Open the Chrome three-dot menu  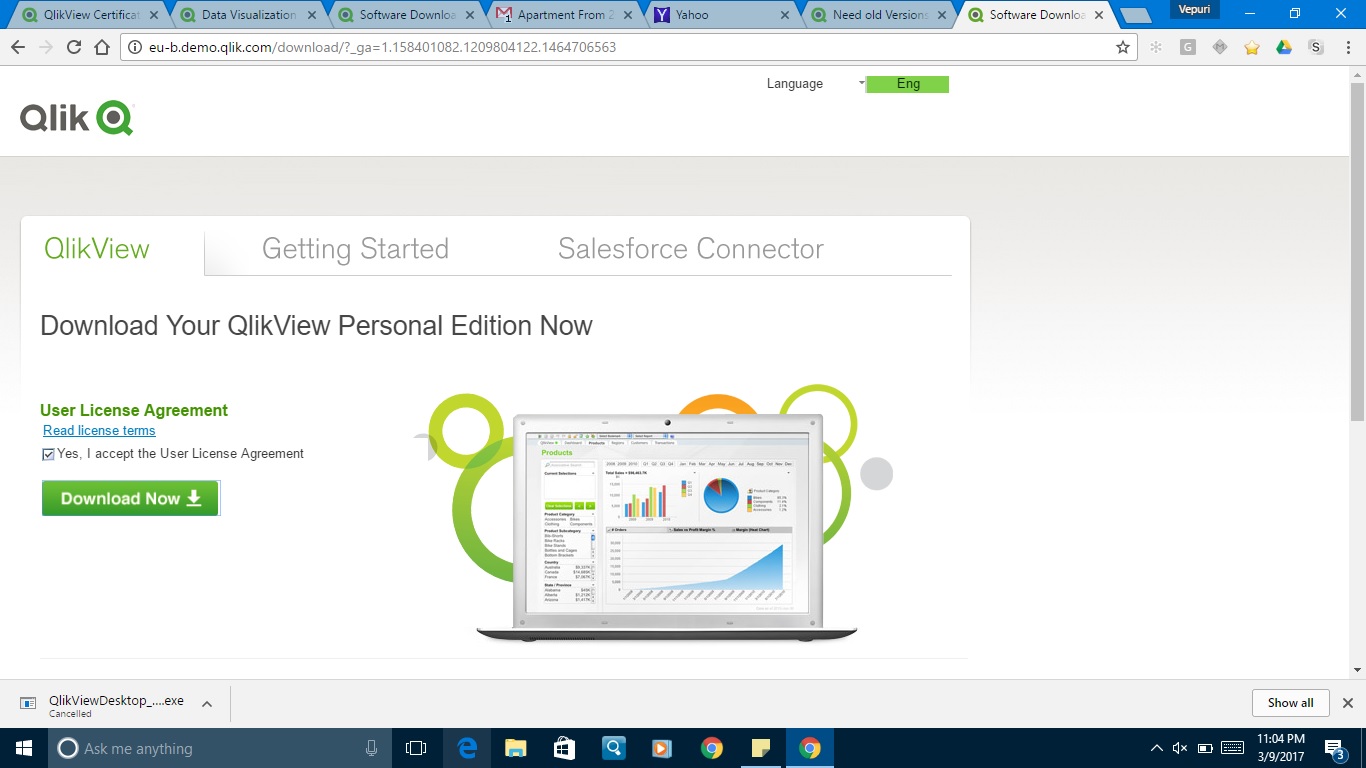pyautogui.click(x=1349, y=47)
